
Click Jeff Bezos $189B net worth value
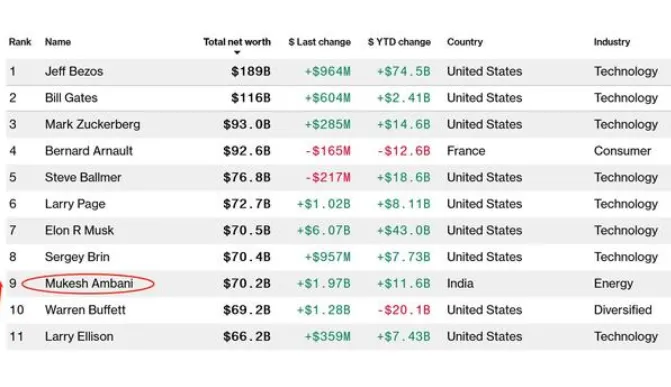[251, 71]
